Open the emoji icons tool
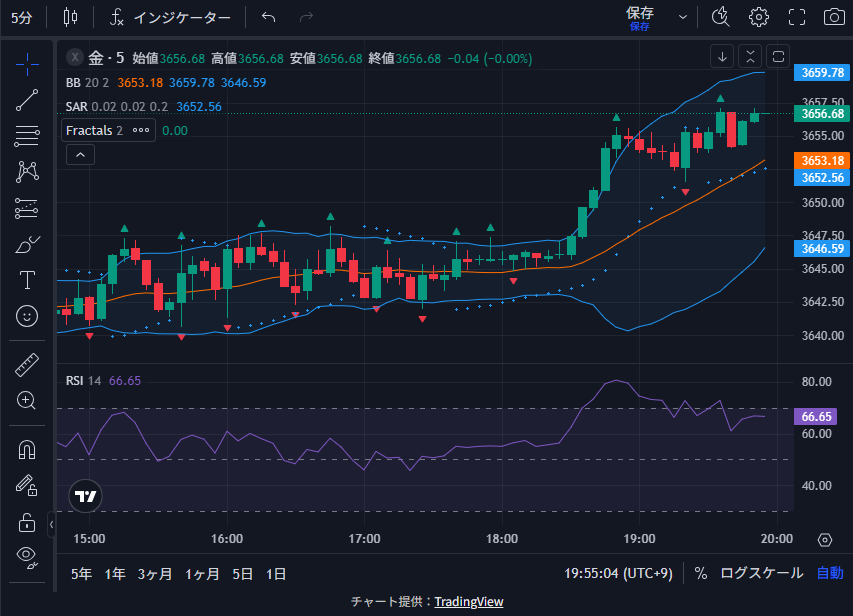This screenshot has height=616, width=853. point(27,316)
